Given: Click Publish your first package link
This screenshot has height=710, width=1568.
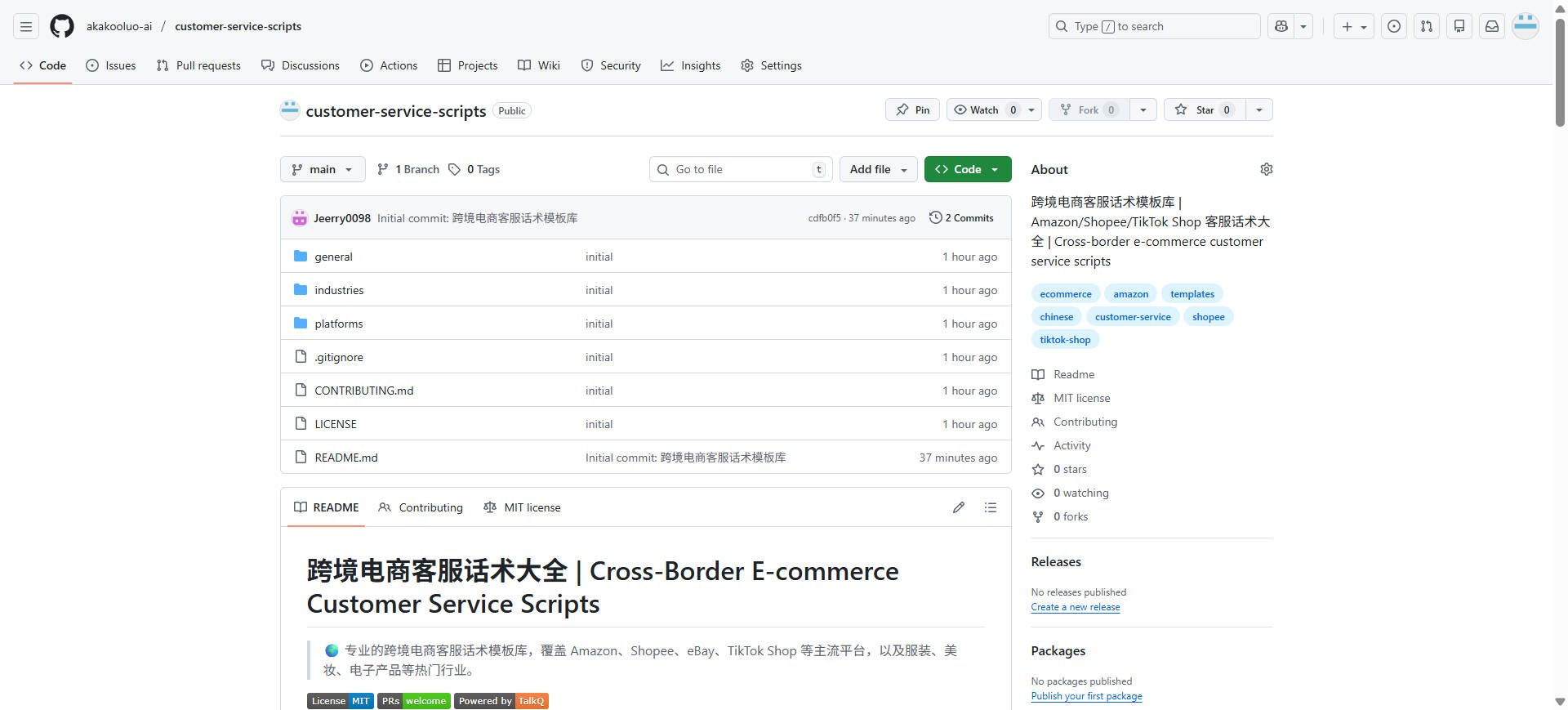Looking at the screenshot, I should pos(1086,696).
